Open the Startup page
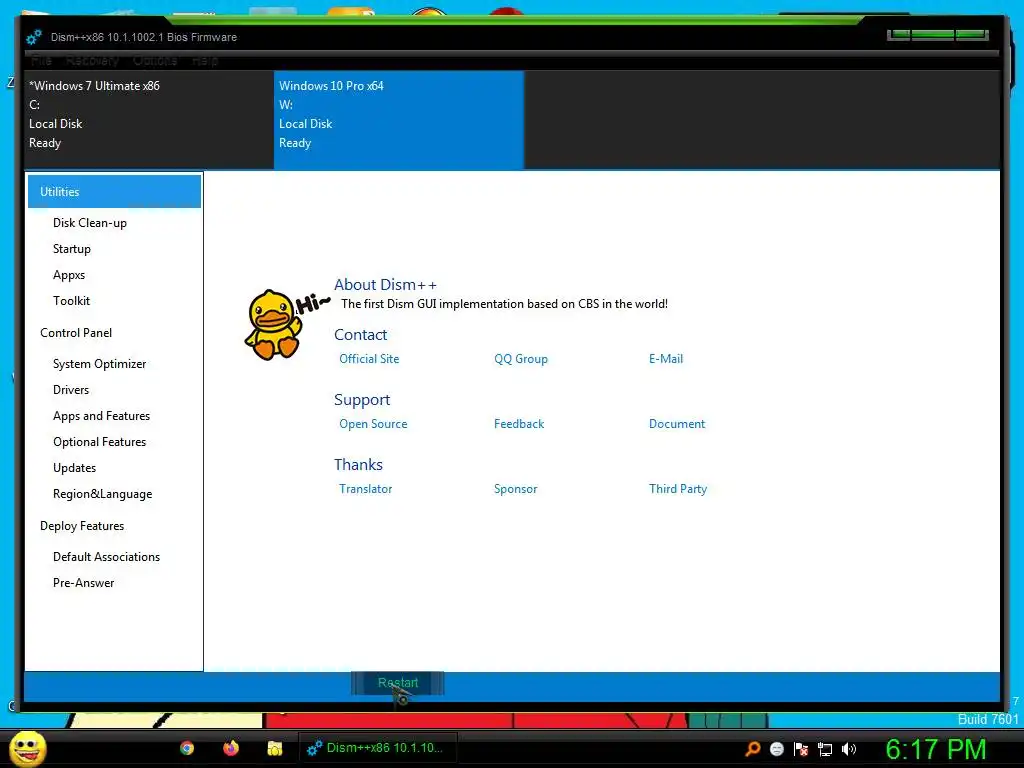The height and width of the screenshot is (768, 1024). pyautogui.click(x=72, y=249)
